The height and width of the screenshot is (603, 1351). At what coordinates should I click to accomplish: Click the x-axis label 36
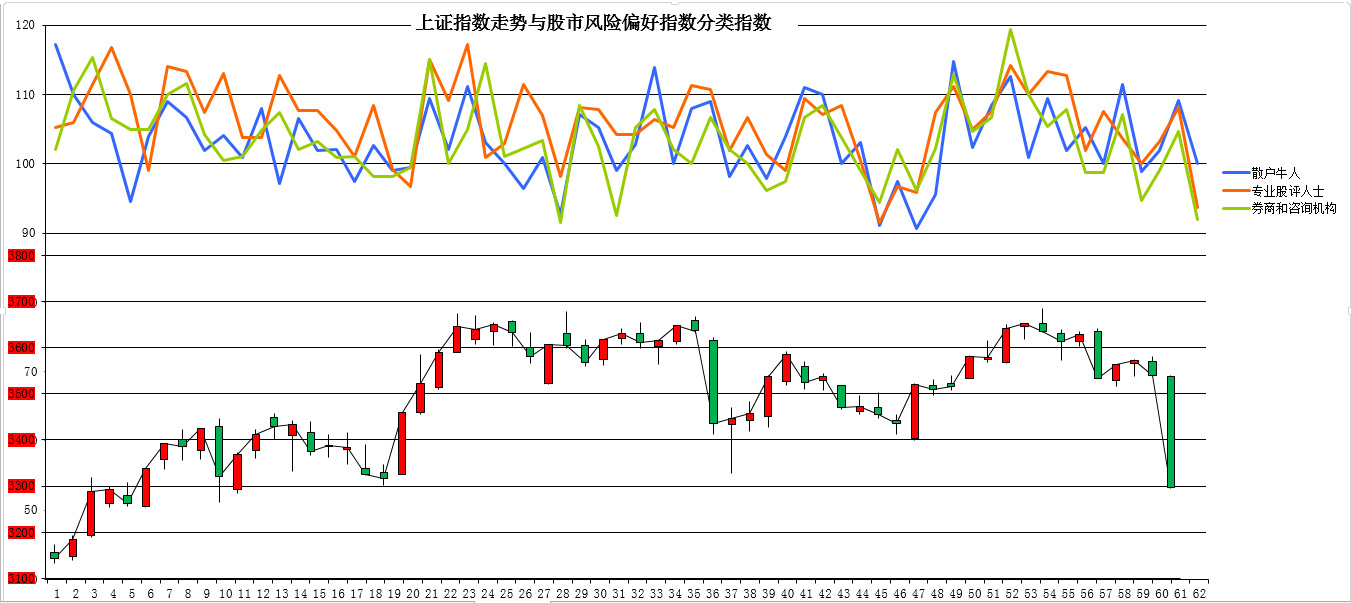pos(713,593)
